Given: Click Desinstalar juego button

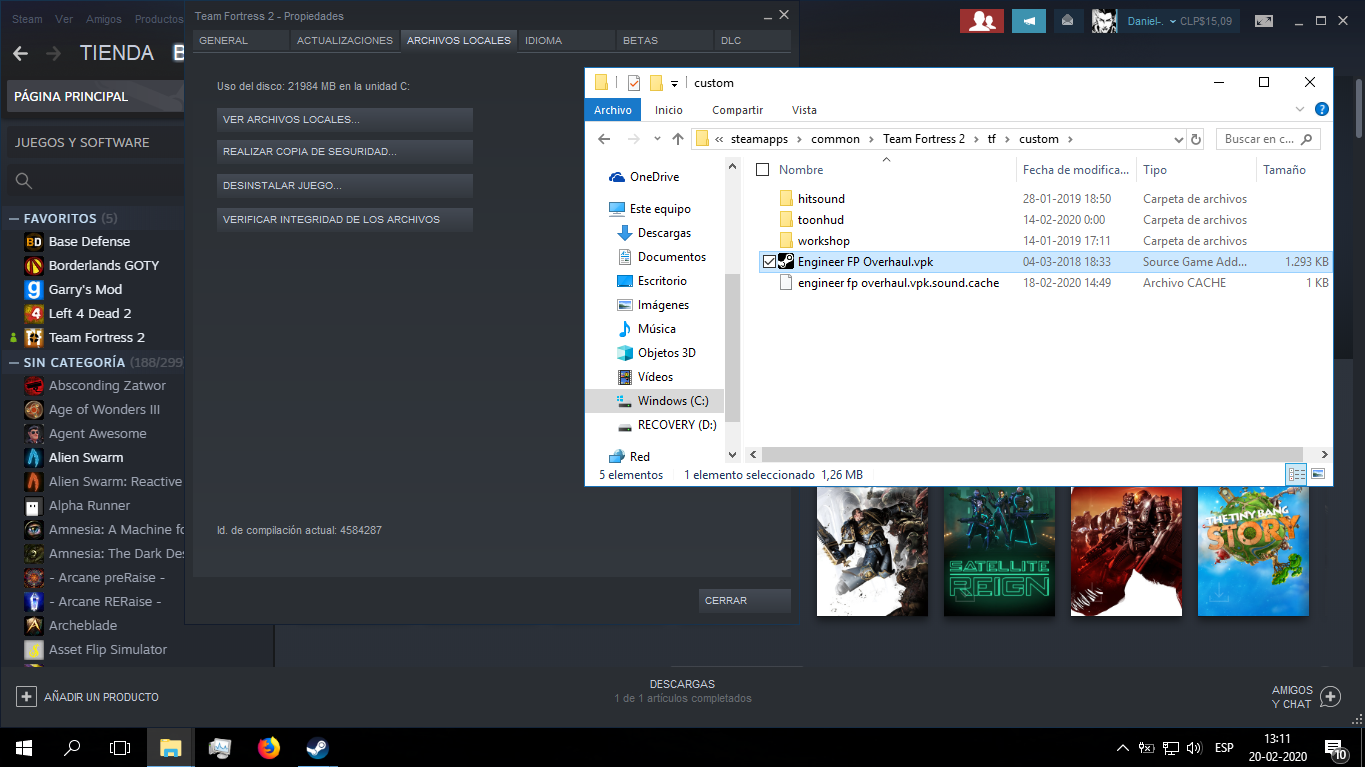Looking at the screenshot, I should tap(345, 186).
